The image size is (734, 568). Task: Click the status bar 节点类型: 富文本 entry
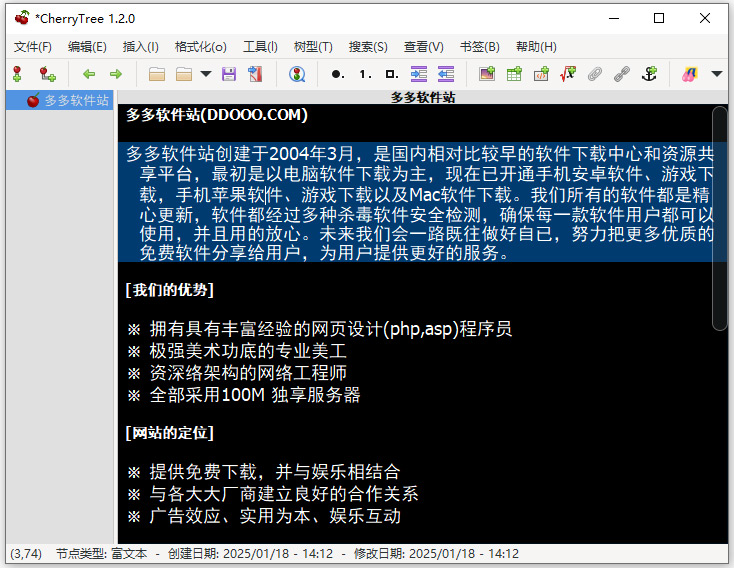tap(102, 554)
